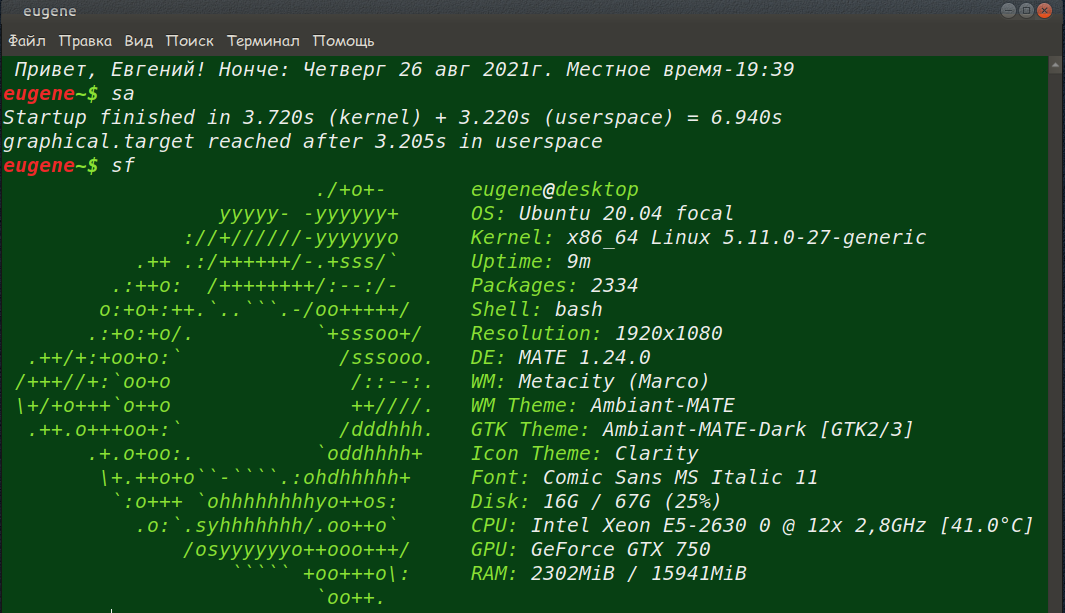Minimize the eugene terminal window

(x=1008, y=10)
